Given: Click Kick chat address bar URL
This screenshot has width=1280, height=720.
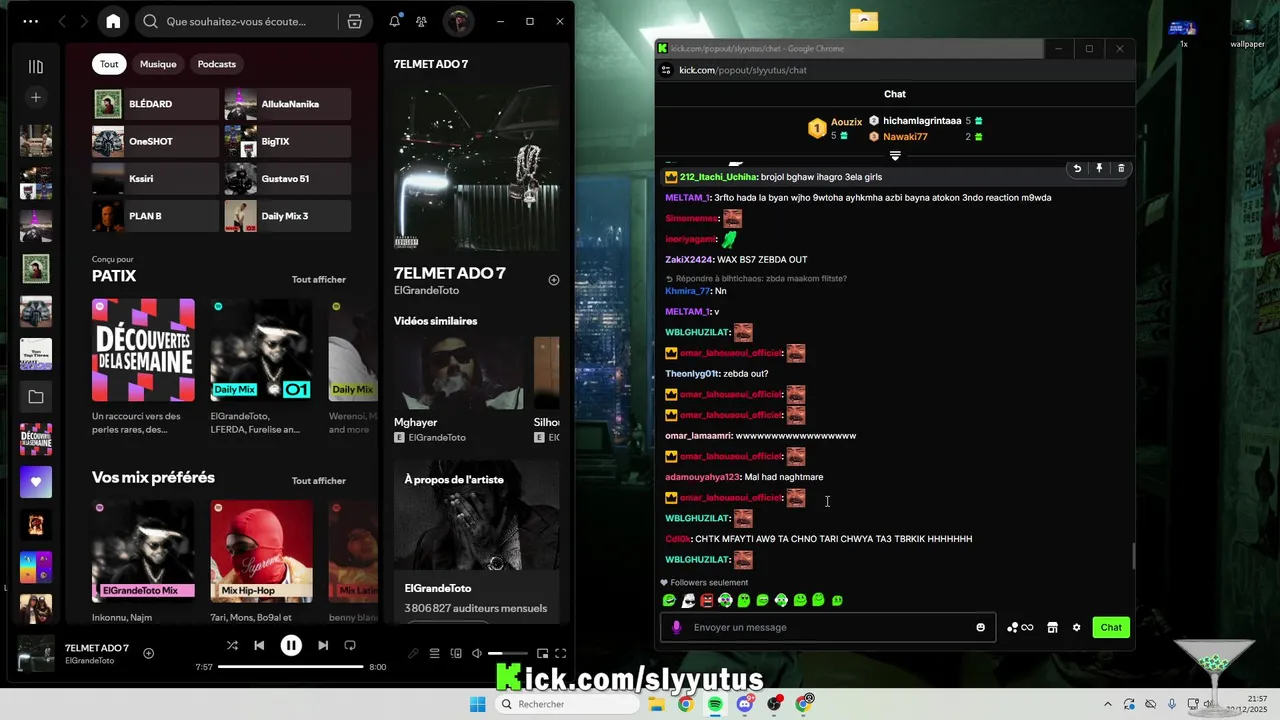Looking at the screenshot, I should click(x=743, y=70).
